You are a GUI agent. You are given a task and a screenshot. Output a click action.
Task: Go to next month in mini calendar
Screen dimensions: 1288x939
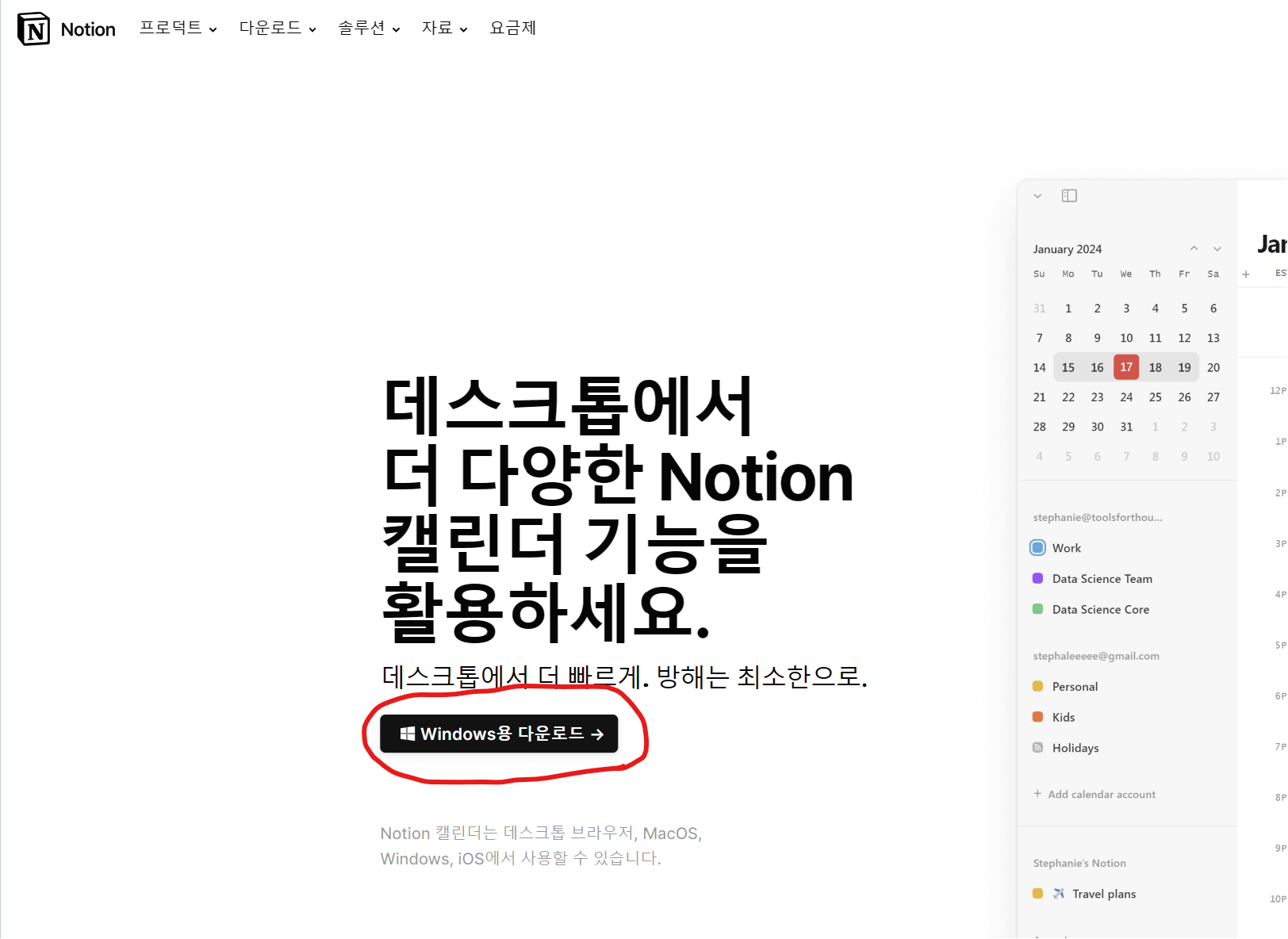[x=1217, y=249]
